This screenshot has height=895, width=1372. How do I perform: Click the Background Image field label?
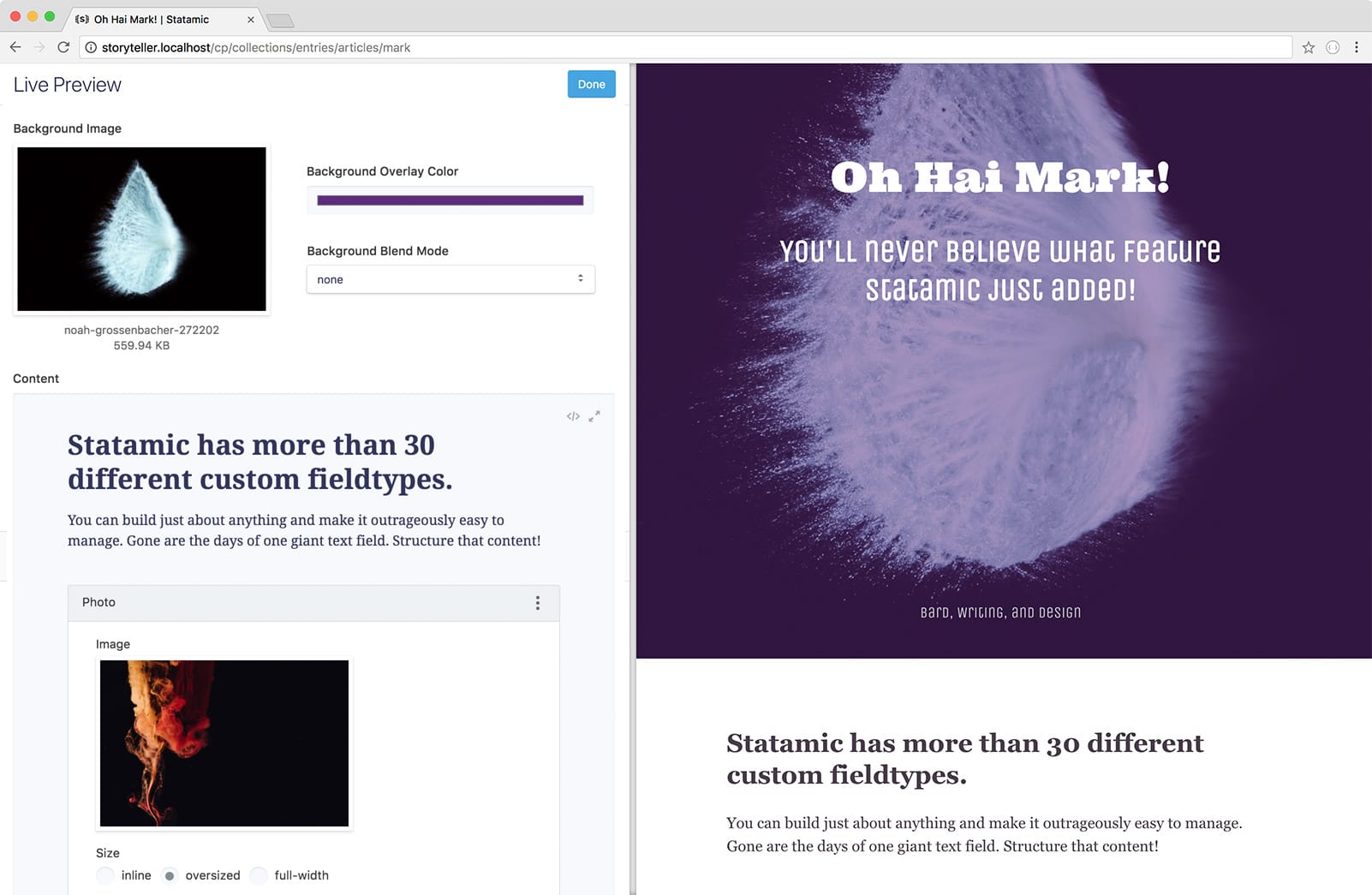pos(68,128)
